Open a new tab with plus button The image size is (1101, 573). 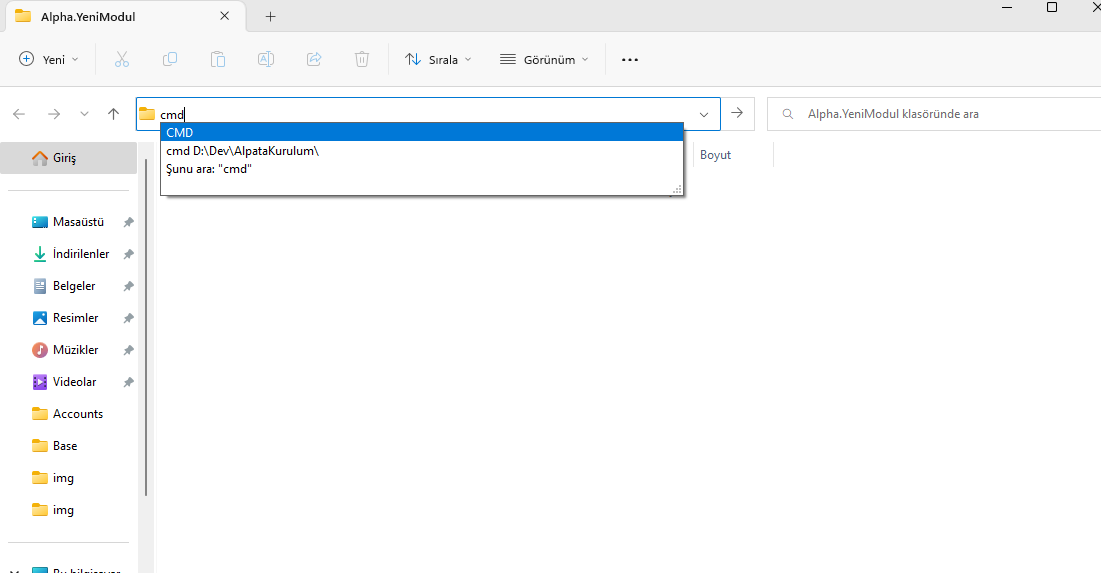(270, 16)
